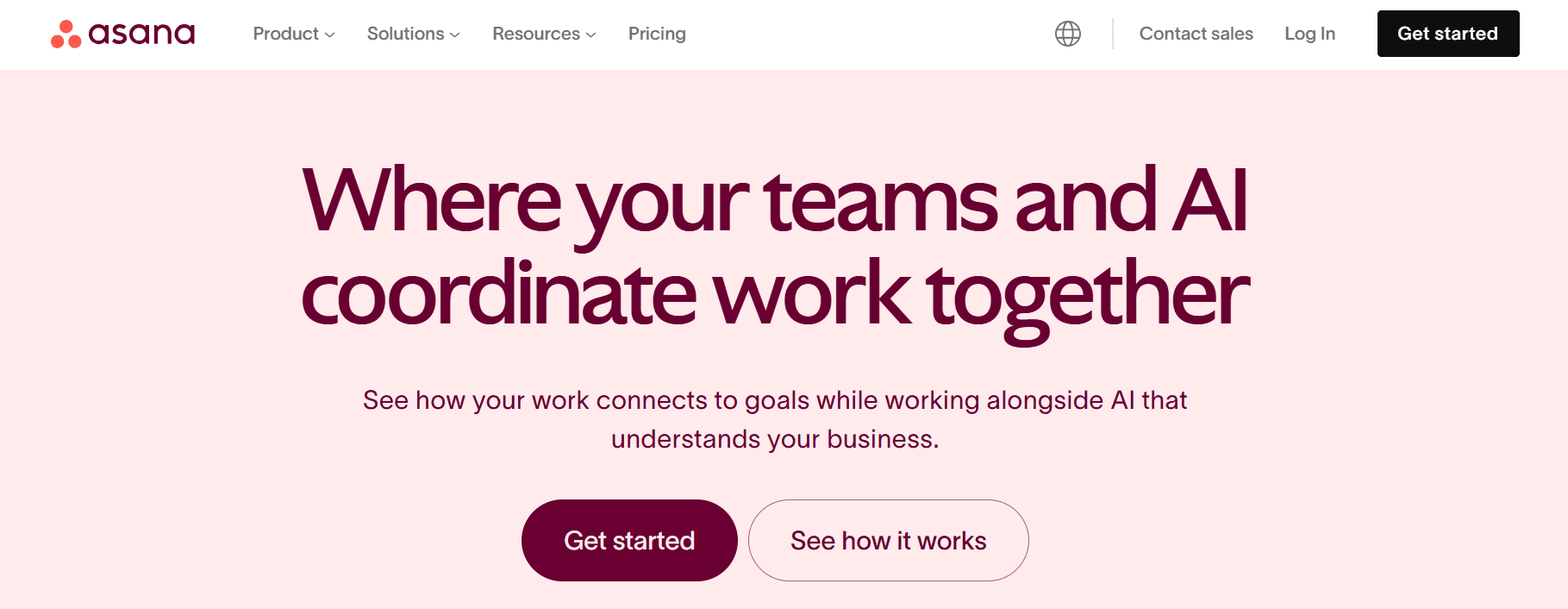Click the headline line "Where your teams and AI"

(774, 201)
